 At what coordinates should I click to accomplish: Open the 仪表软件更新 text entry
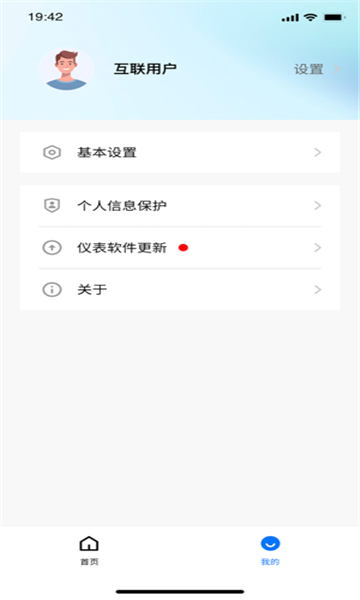click(x=122, y=248)
